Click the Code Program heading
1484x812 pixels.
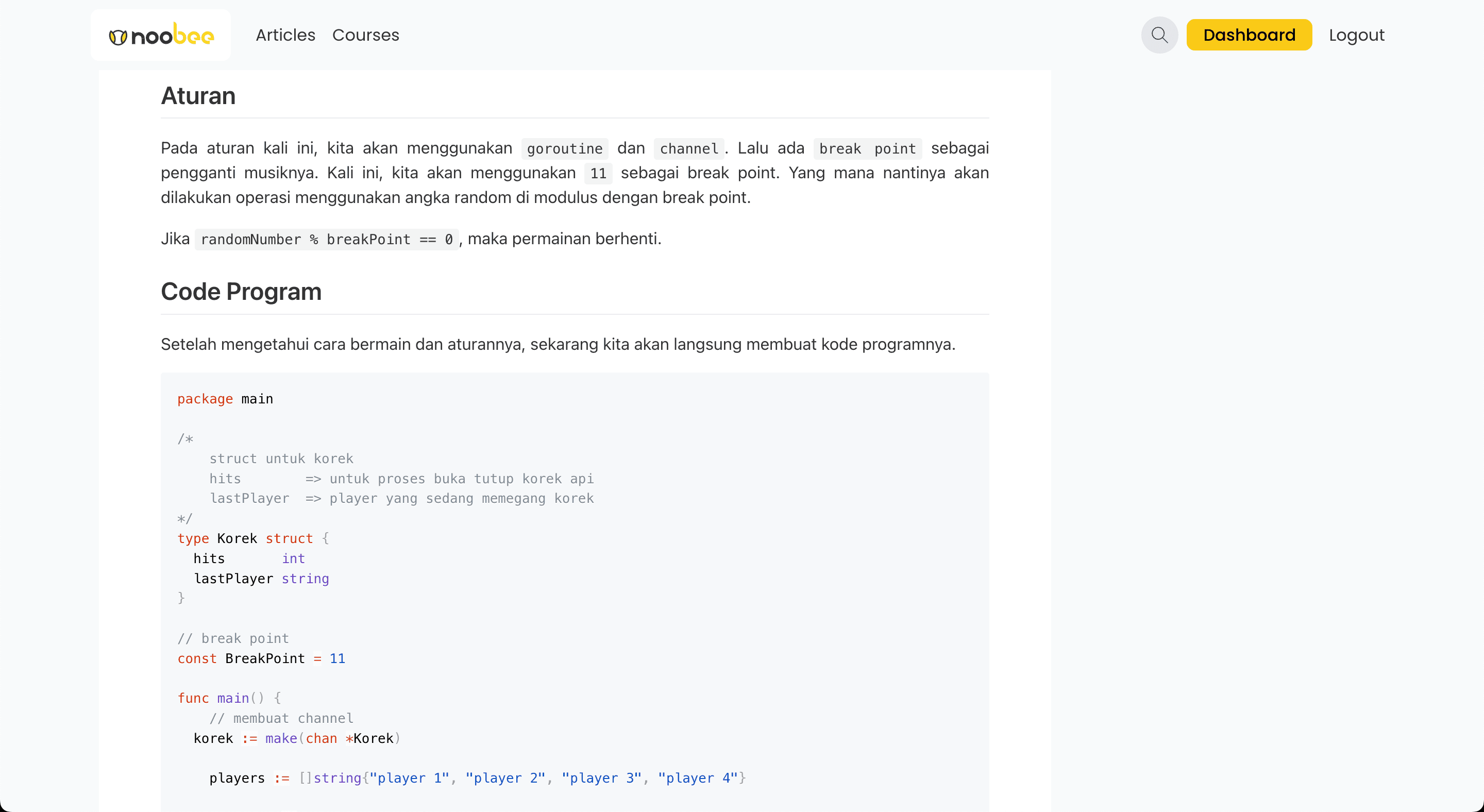pyautogui.click(x=241, y=292)
